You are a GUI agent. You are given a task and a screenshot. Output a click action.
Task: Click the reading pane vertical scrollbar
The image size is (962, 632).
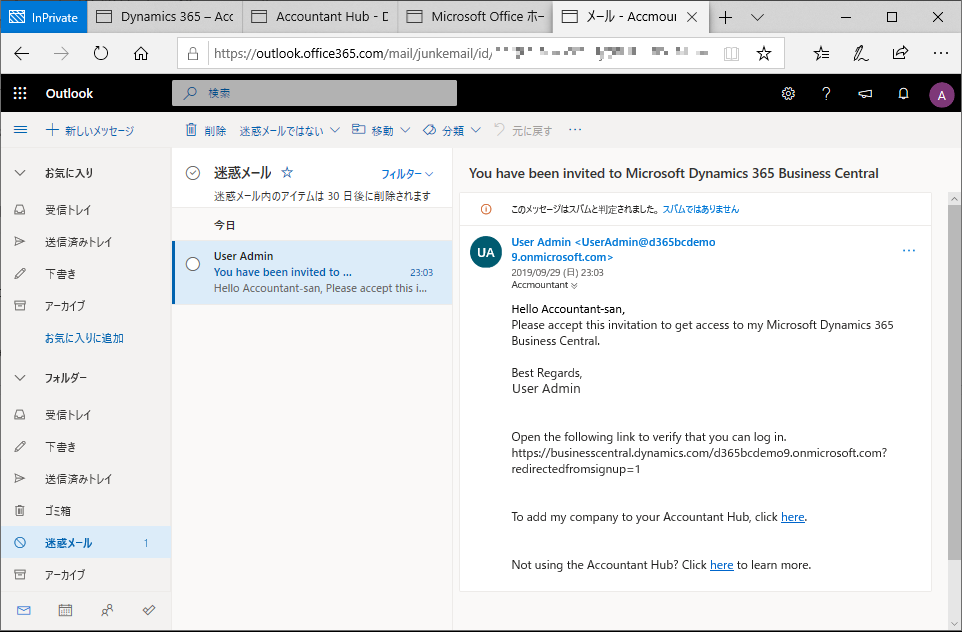(954, 382)
